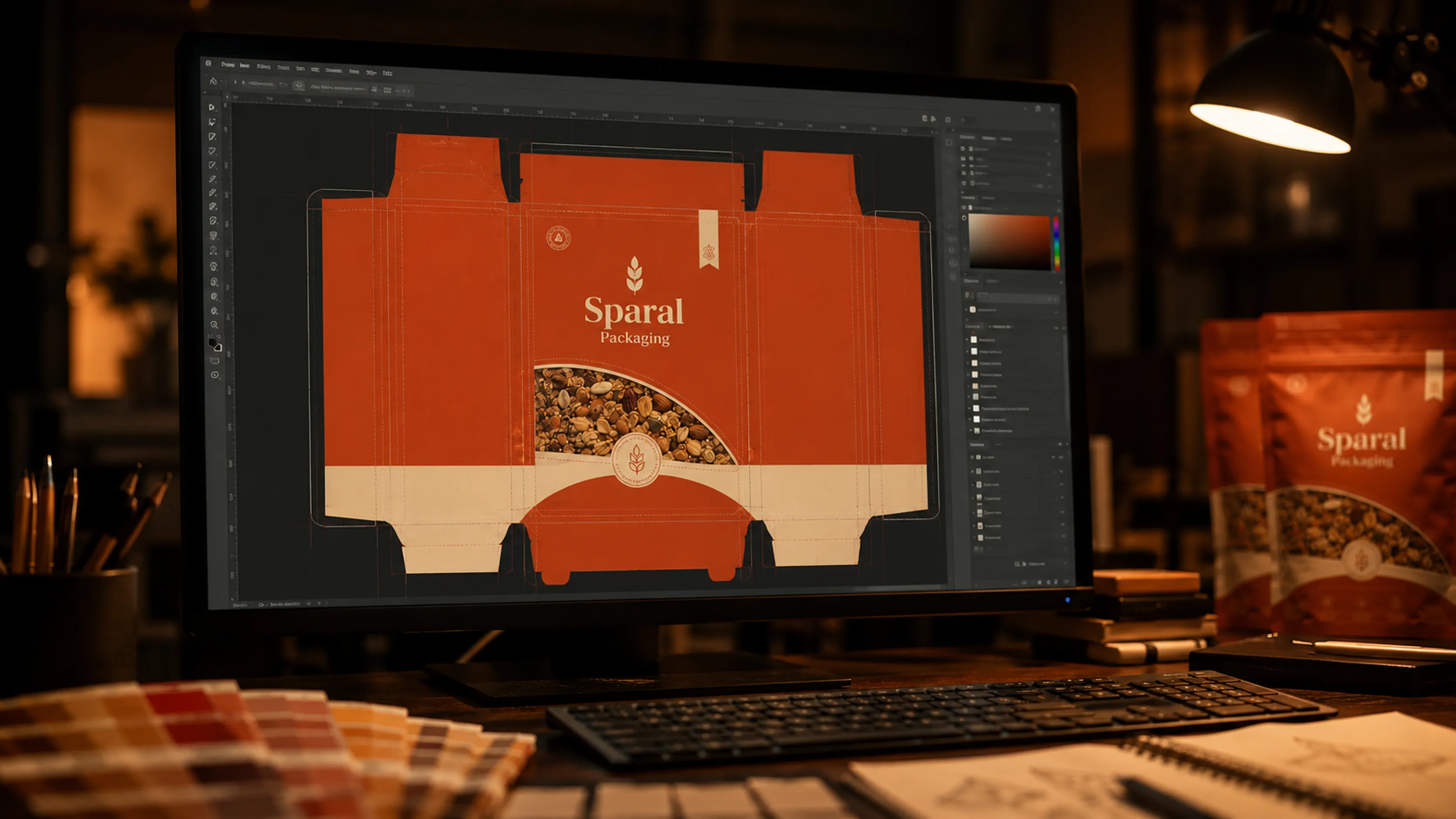This screenshot has height=819, width=1456.
Task: Click the rectangle mode icon below the color swatches
Action: point(214,361)
